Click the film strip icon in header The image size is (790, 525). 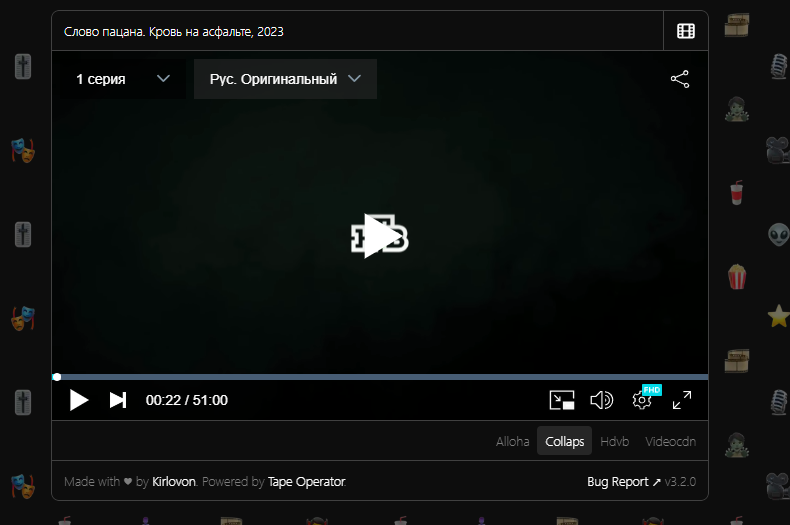click(686, 31)
